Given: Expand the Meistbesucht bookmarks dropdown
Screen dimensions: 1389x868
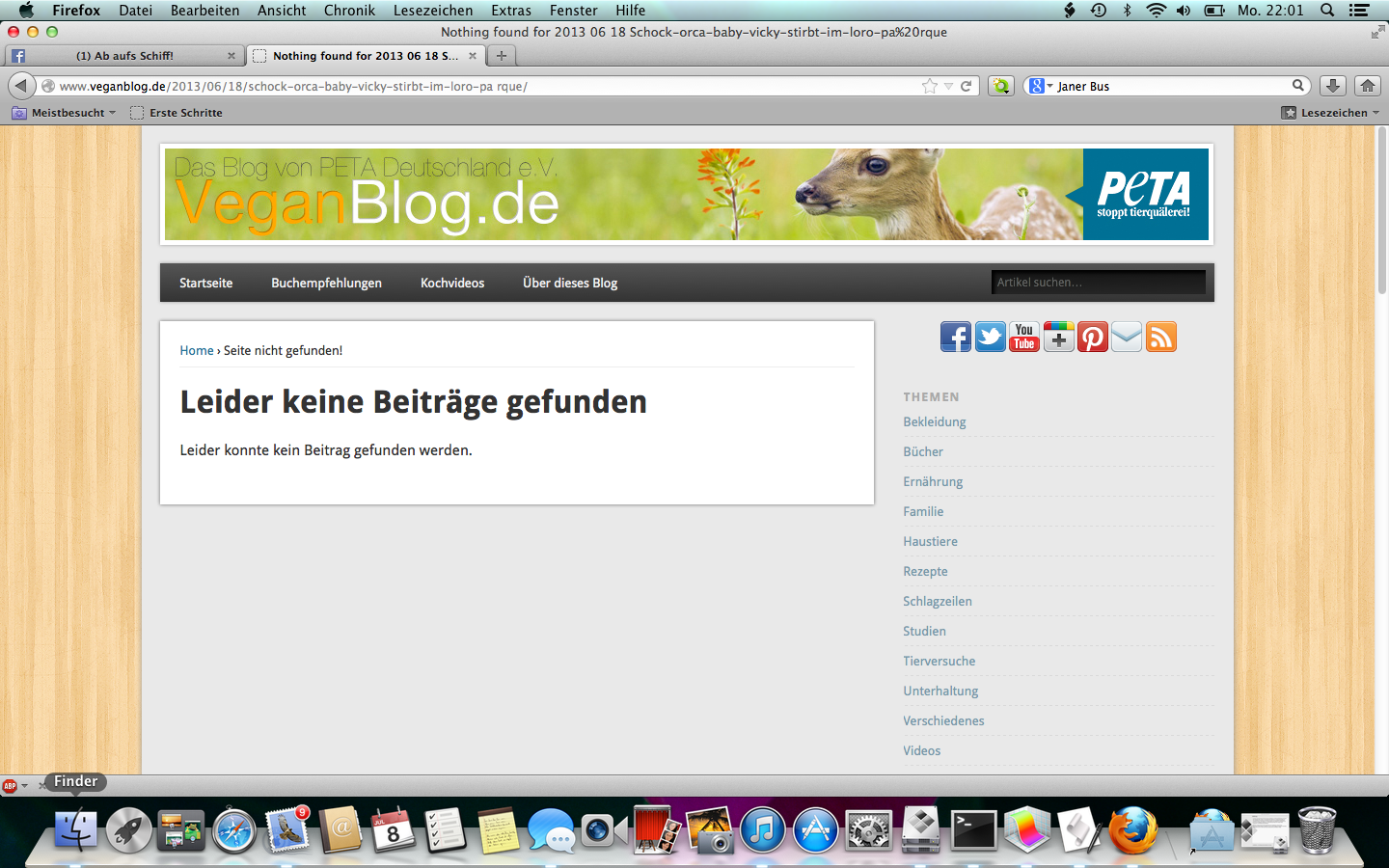Looking at the screenshot, I should pos(68,113).
